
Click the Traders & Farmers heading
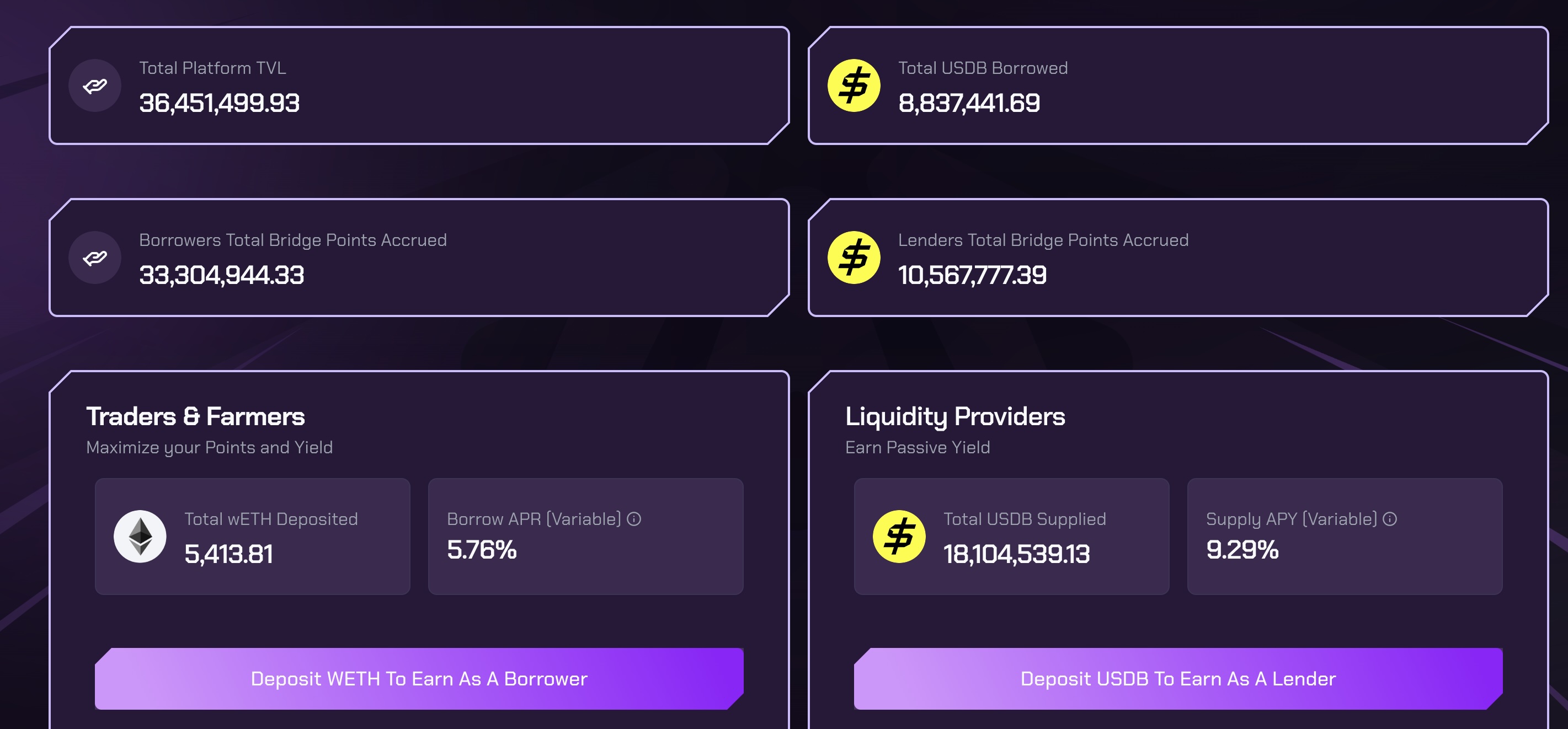(x=195, y=416)
